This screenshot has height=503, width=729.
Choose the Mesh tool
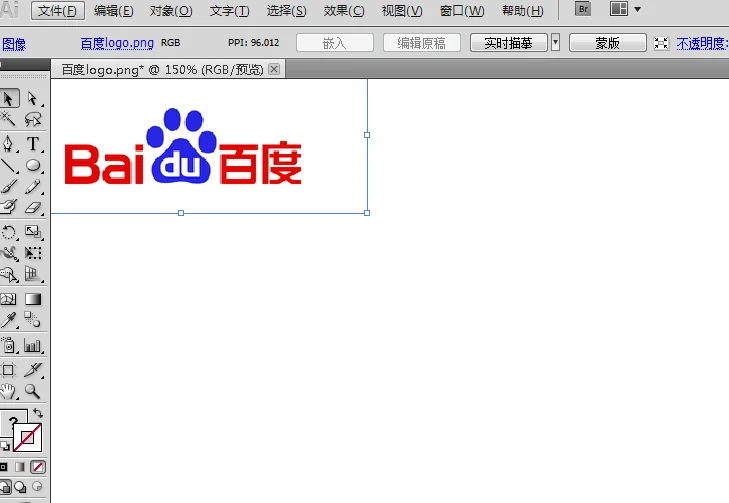tap(8, 299)
